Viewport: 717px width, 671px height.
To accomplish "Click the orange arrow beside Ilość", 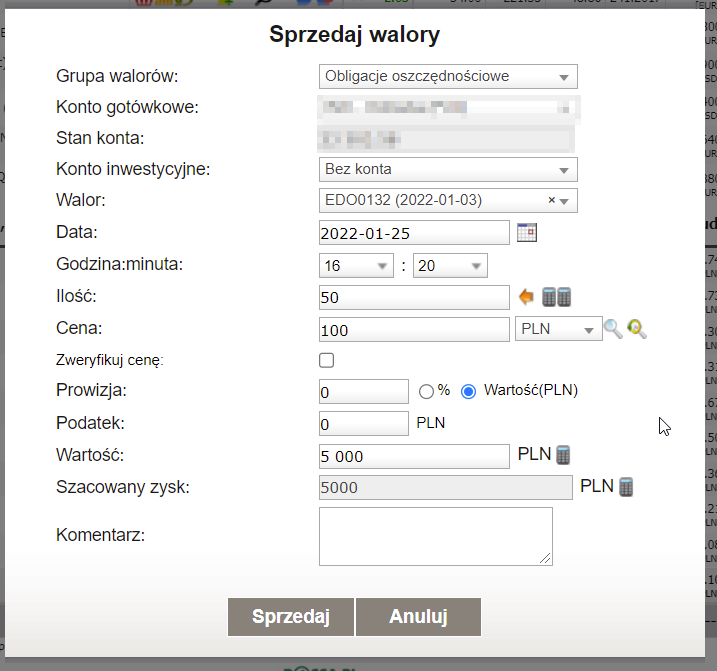I will tap(527, 297).
